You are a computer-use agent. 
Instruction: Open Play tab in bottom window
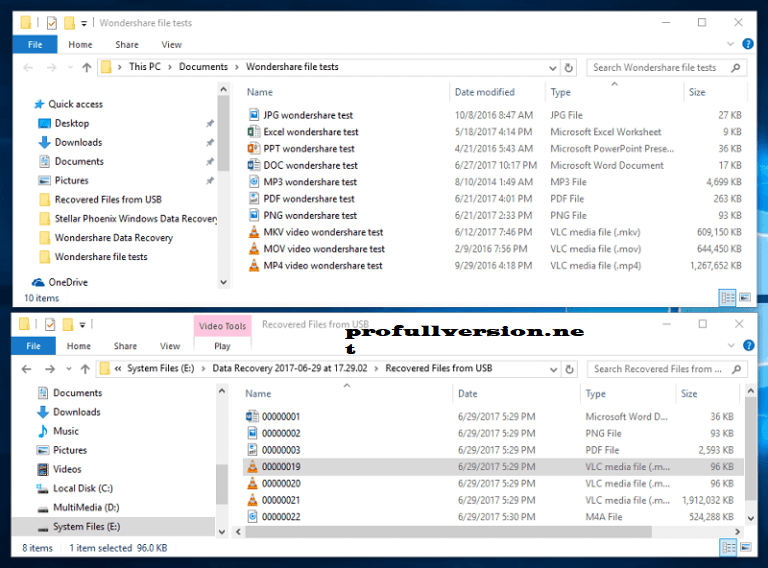[222, 346]
